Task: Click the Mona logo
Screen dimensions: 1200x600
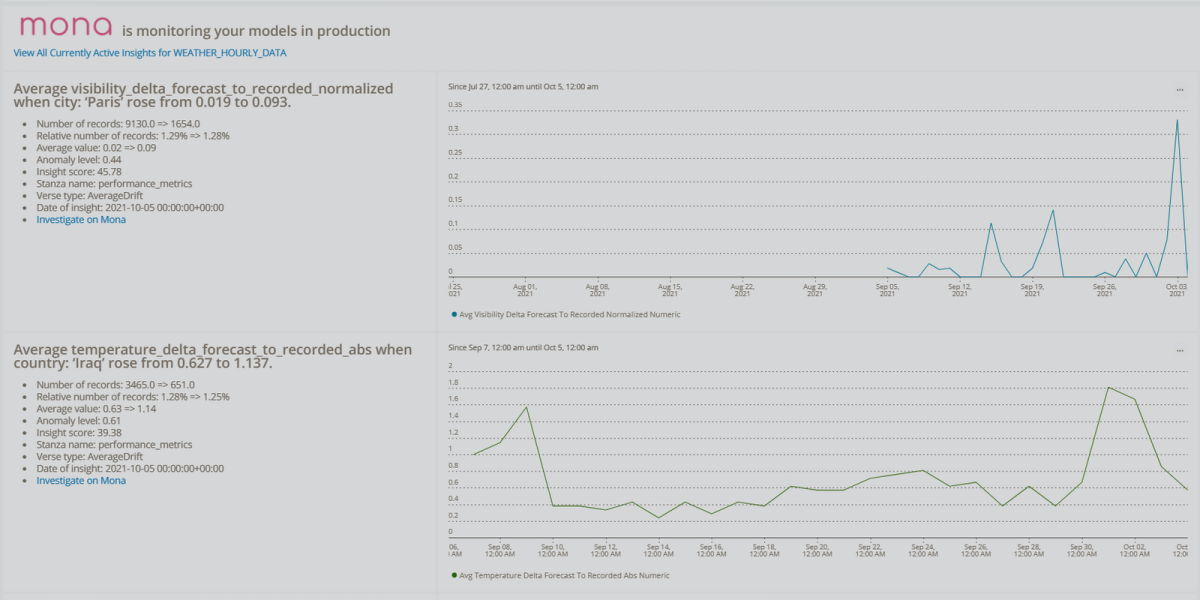Action: (x=66, y=27)
